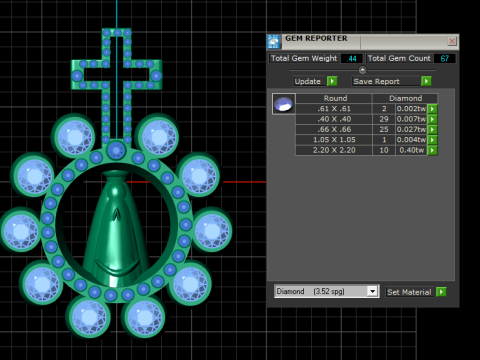Click the count cell showing 29
Screen dimensions: 480x360
point(384,119)
